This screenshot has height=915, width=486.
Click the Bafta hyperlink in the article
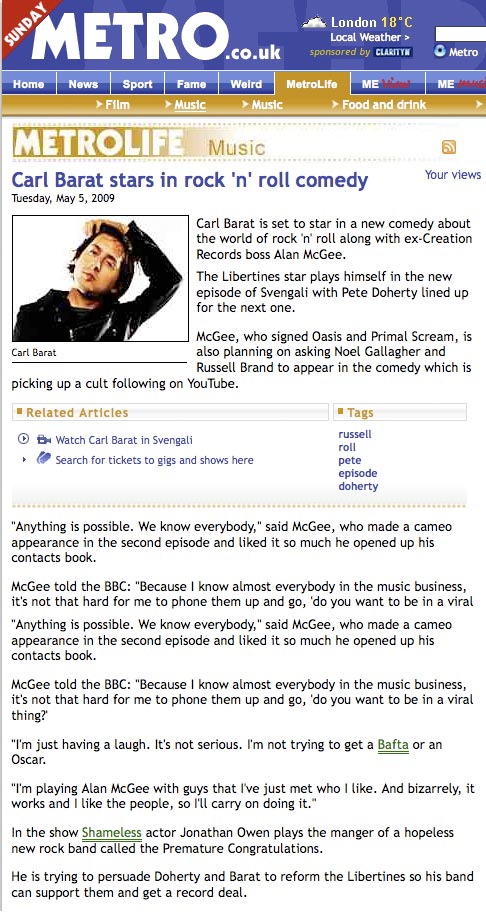click(x=393, y=745)
